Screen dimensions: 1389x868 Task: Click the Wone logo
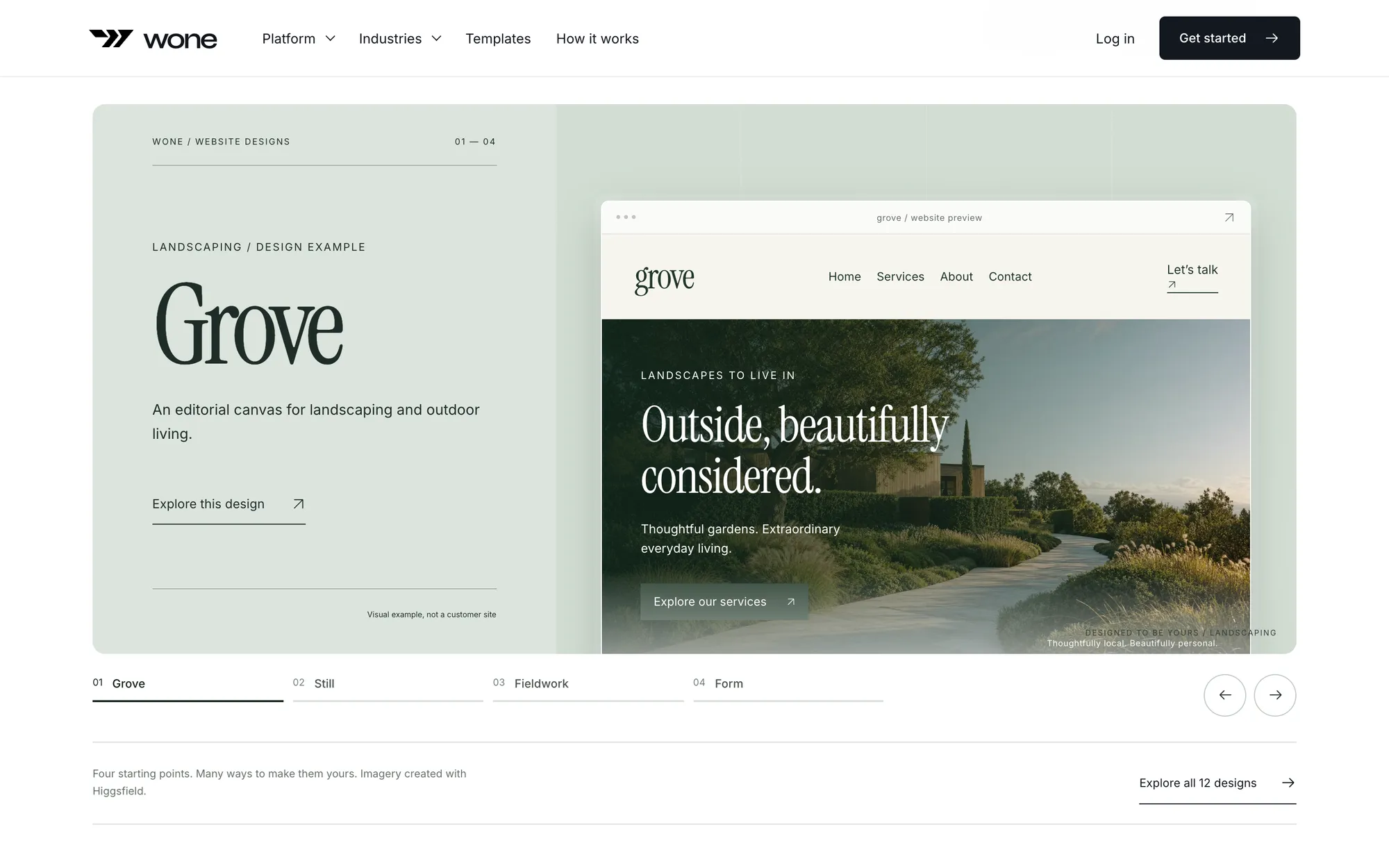coord(153,39)
